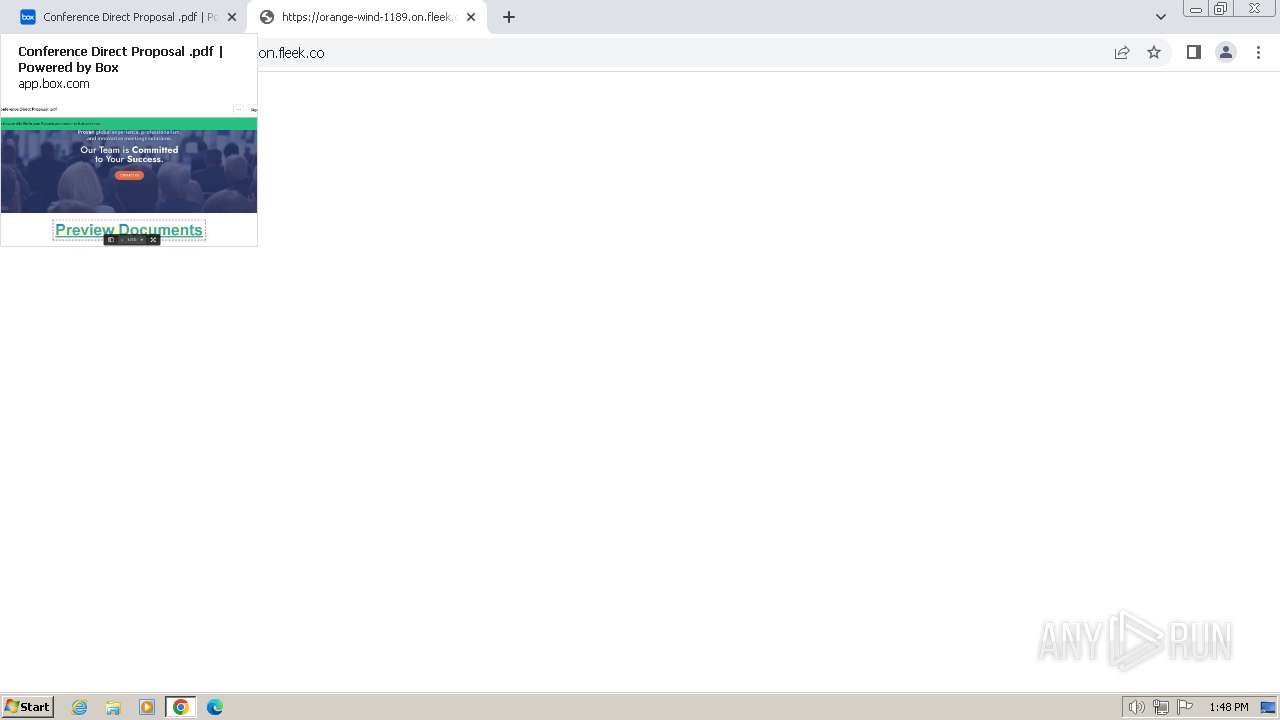Bookmark this page with the star
Image resolution: width=1280 pixels, height=720 pixels.
click(1154, 53)
